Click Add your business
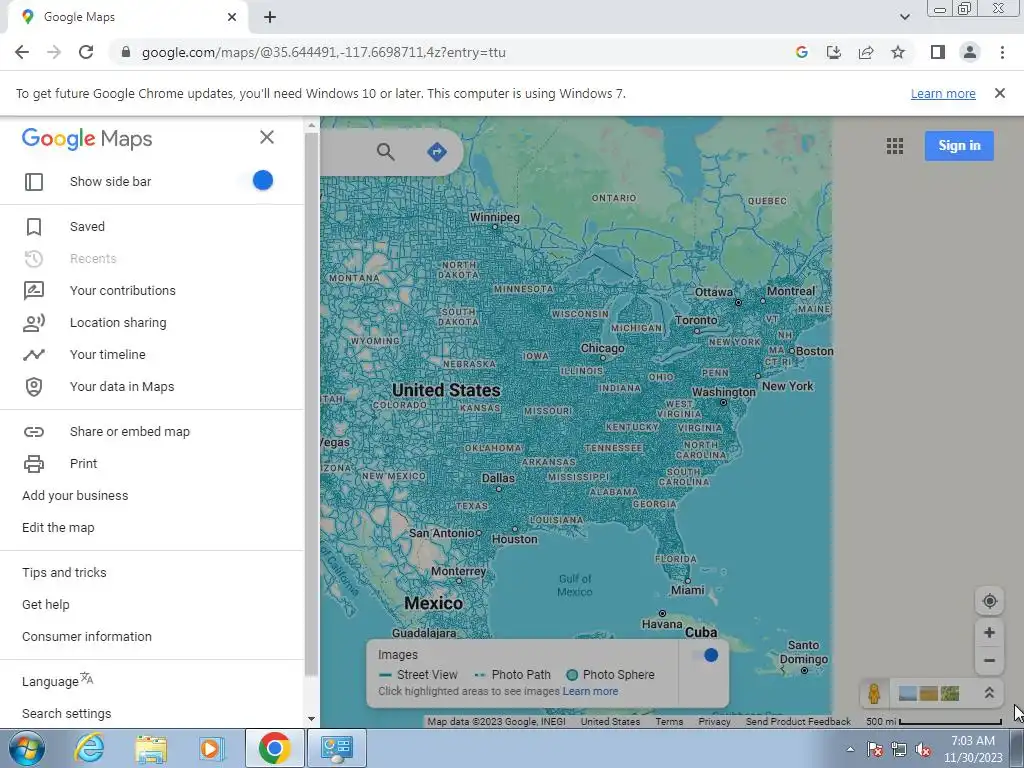 pyautogui.click(x=75, y=496)
